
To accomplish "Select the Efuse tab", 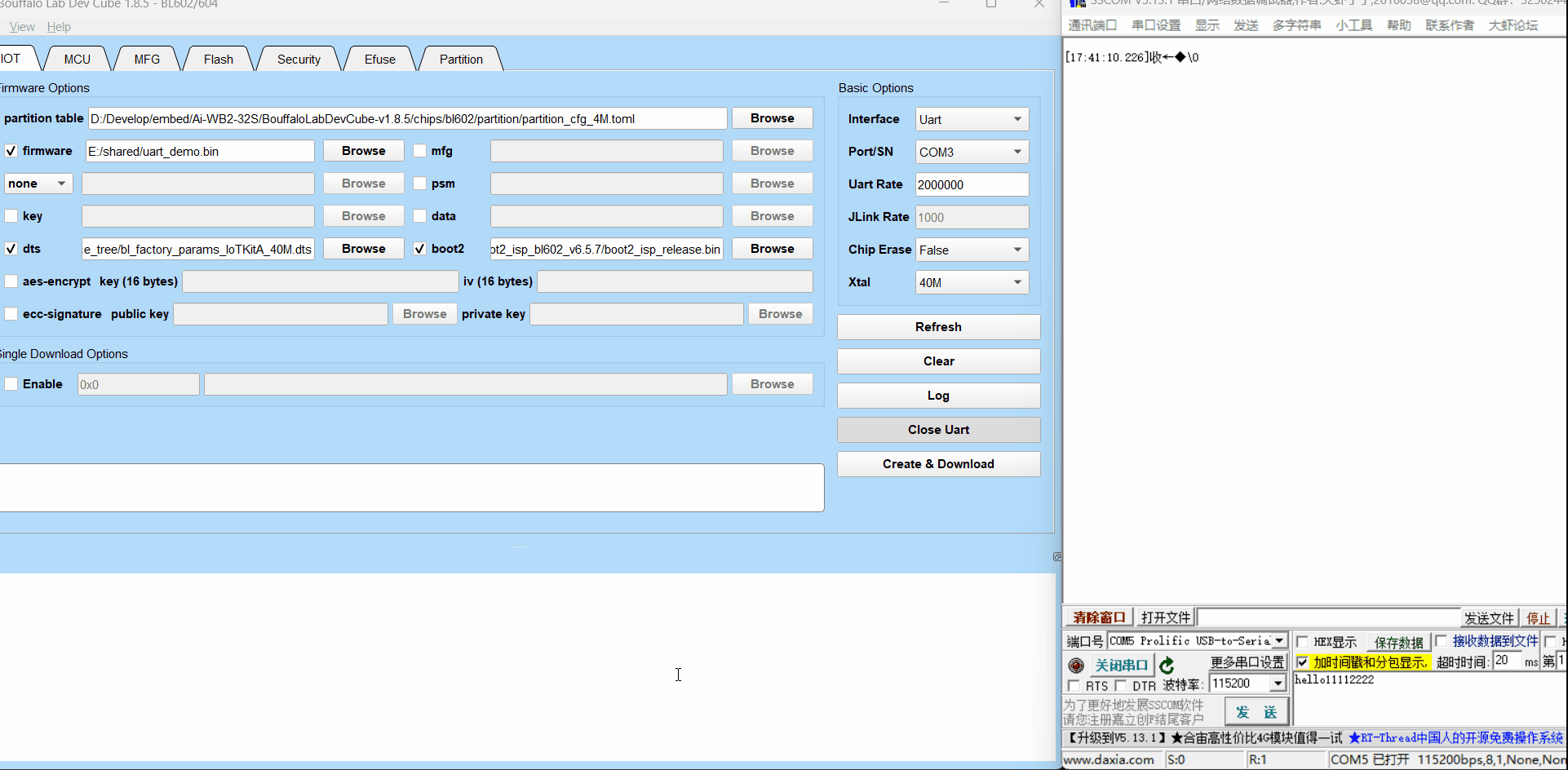I will coord(380,59).
